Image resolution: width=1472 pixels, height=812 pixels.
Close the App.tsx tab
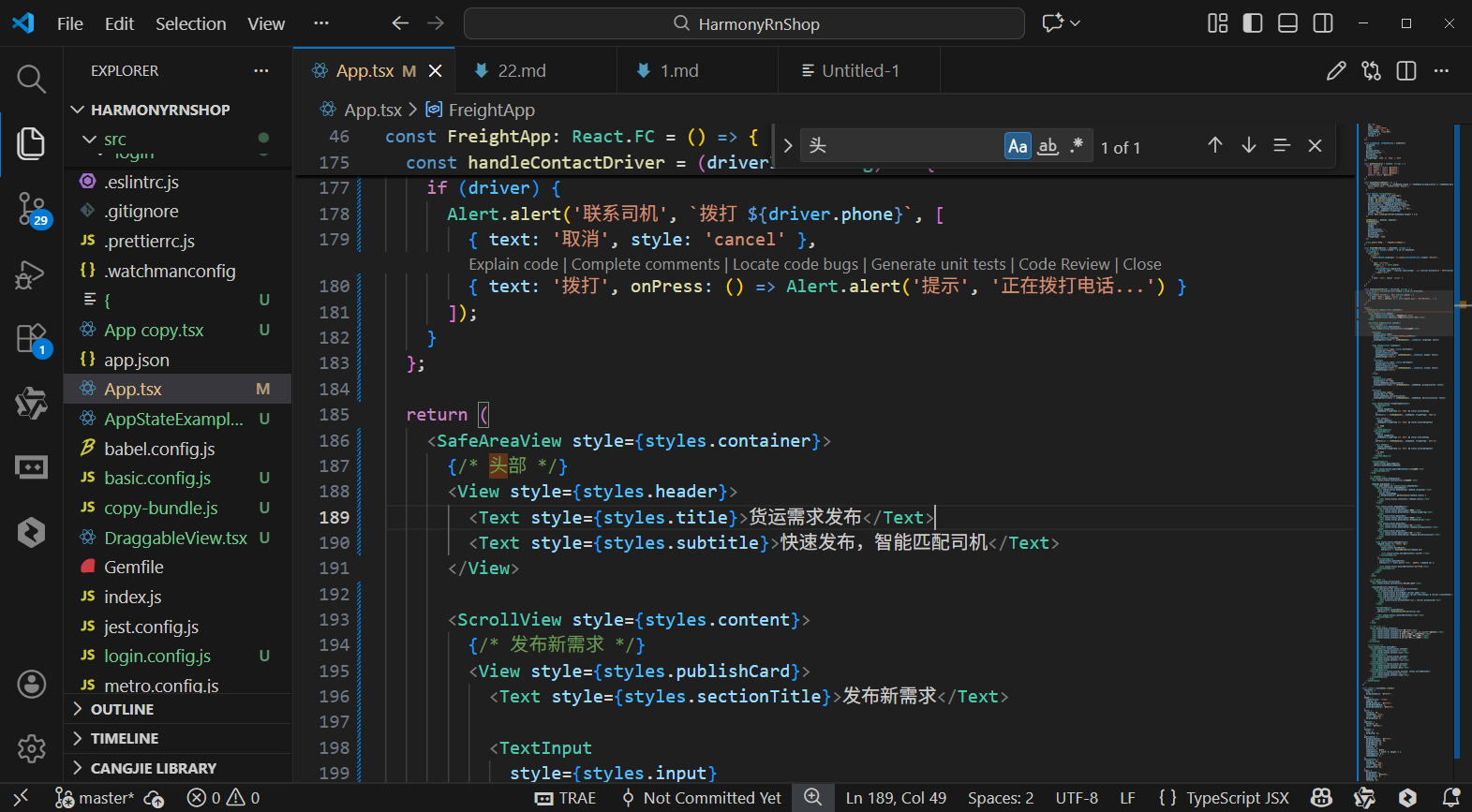pyautogui.click(x=435, y=71)
